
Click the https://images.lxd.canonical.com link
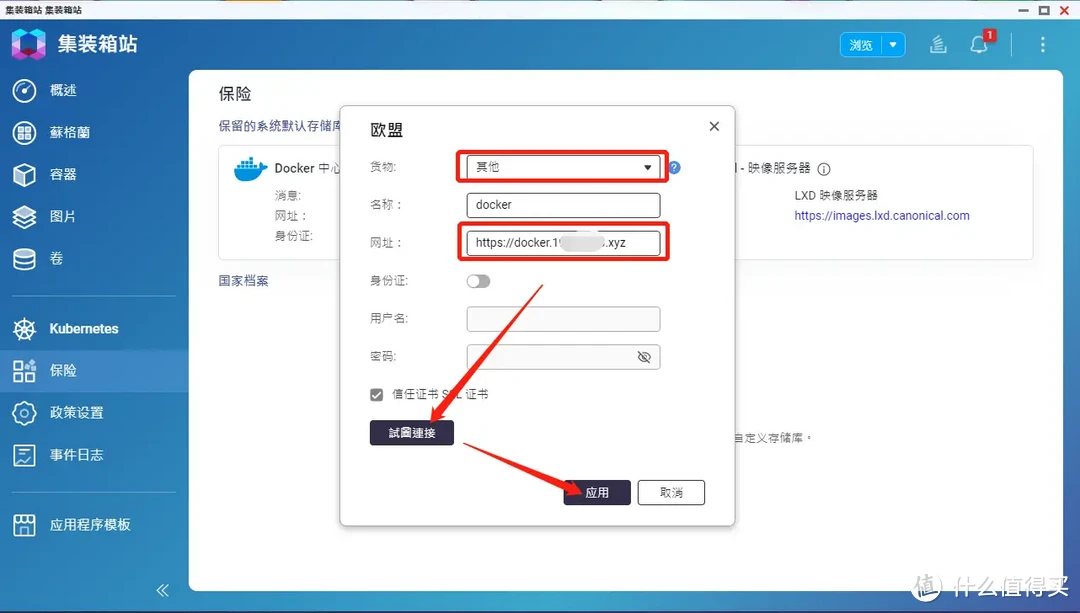[881, 215]
